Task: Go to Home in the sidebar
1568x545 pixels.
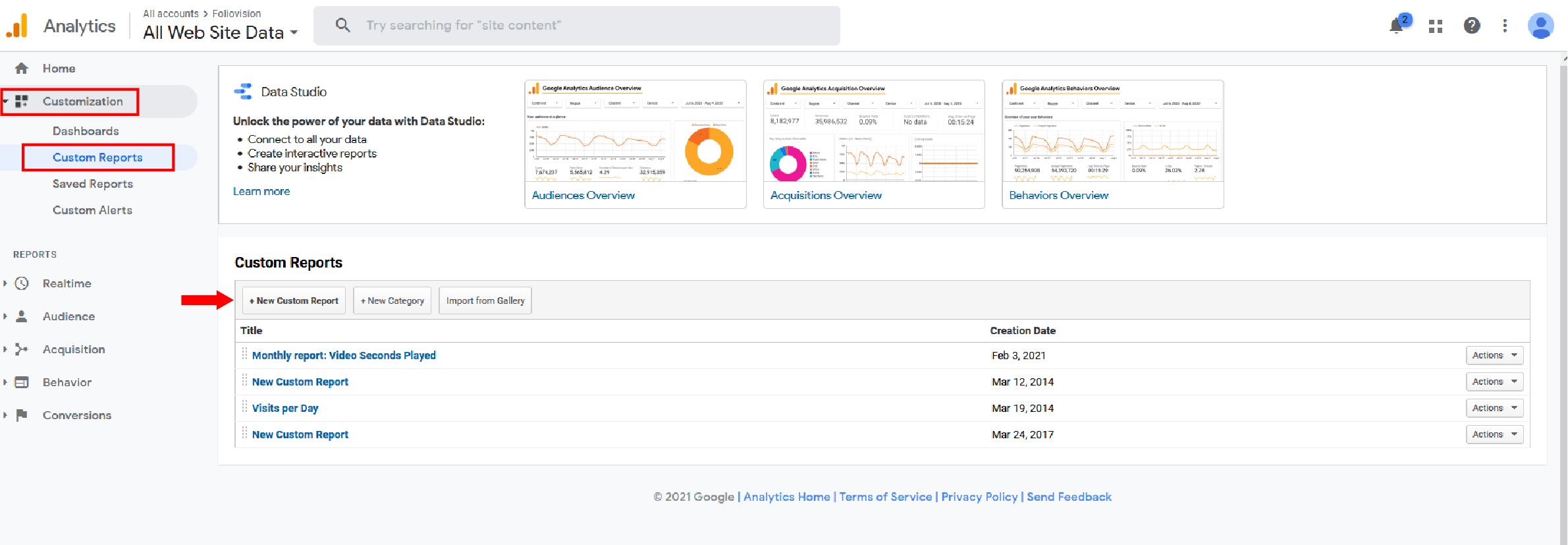Action: (59, 69)
